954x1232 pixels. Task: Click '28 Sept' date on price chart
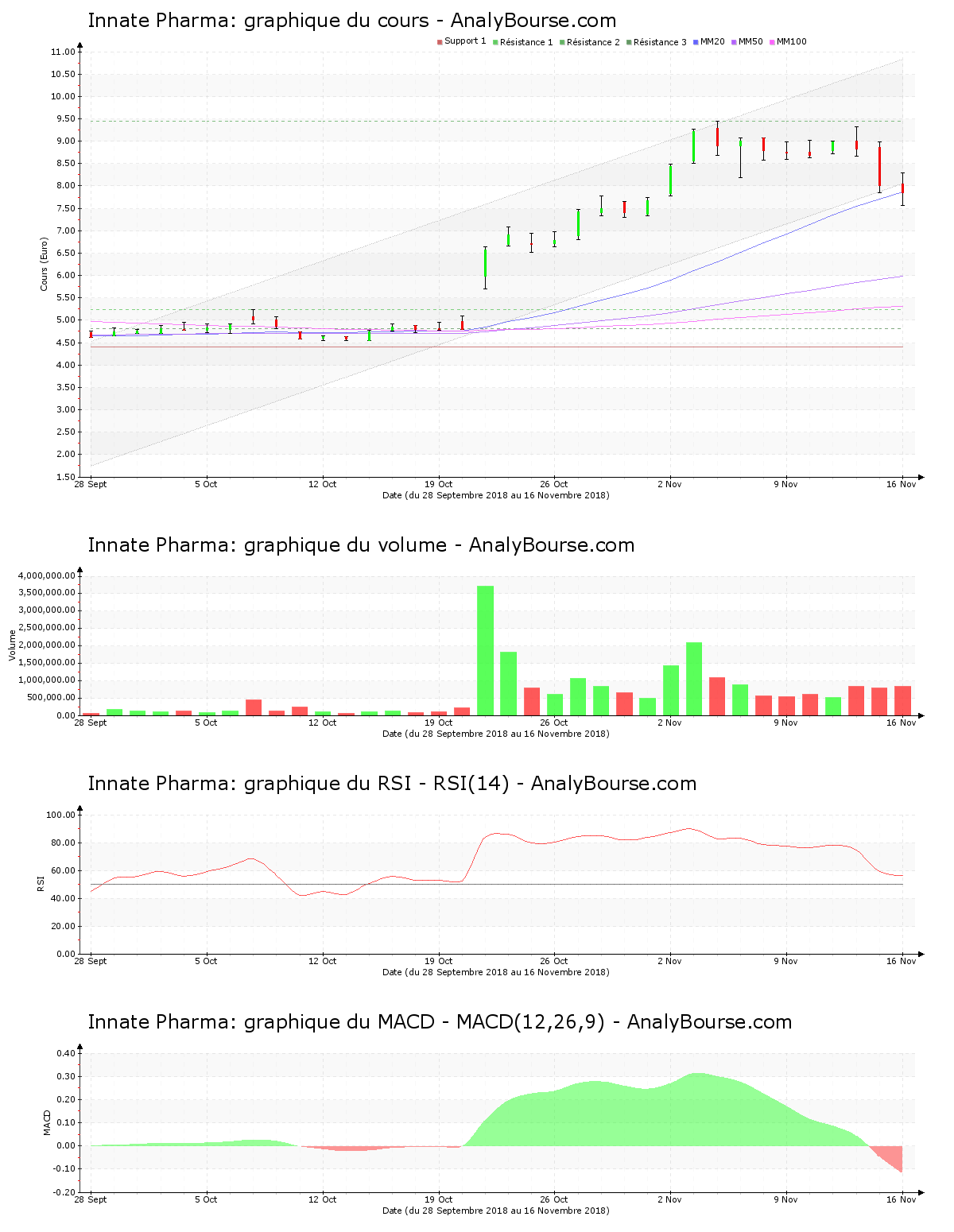[x=91, y=484]
